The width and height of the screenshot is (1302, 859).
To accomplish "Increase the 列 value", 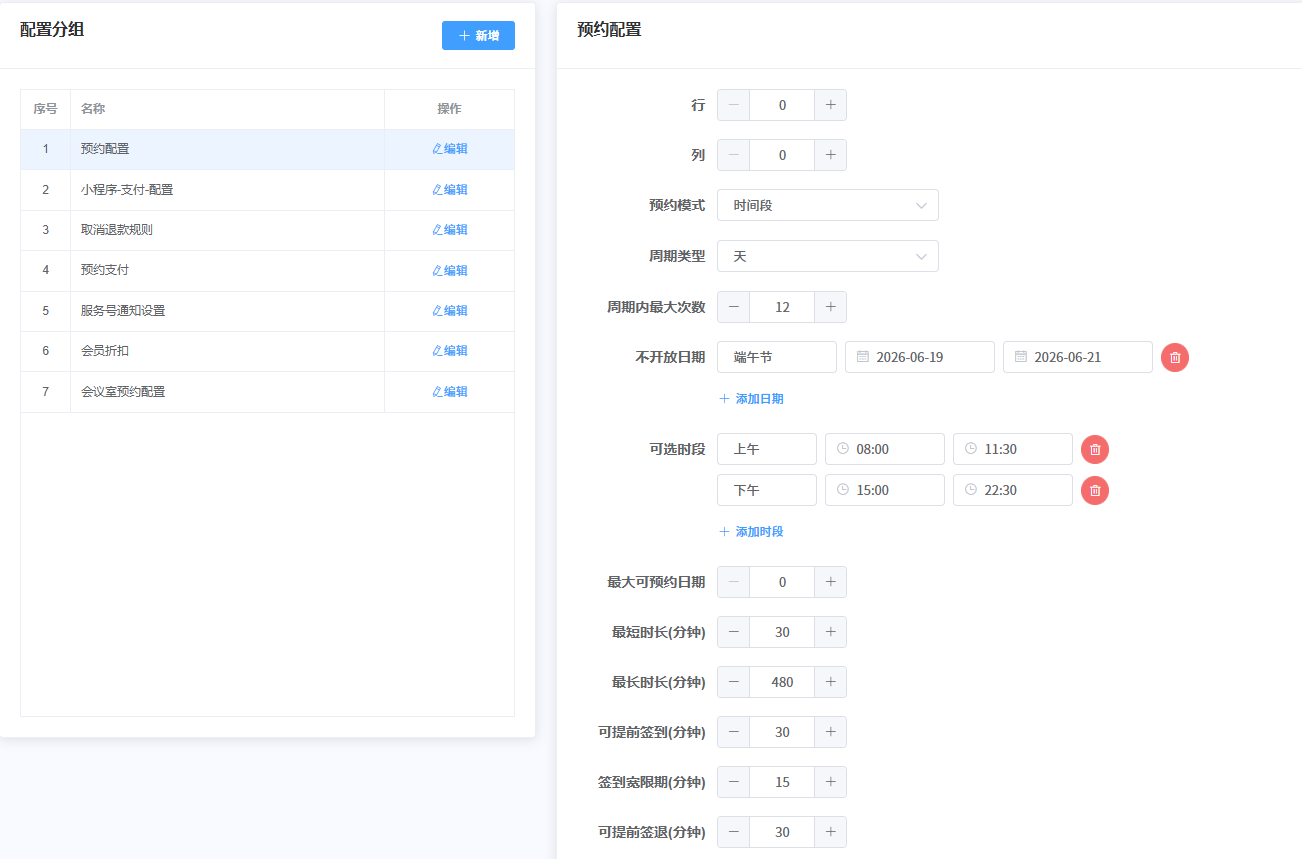I will [831, 155].
